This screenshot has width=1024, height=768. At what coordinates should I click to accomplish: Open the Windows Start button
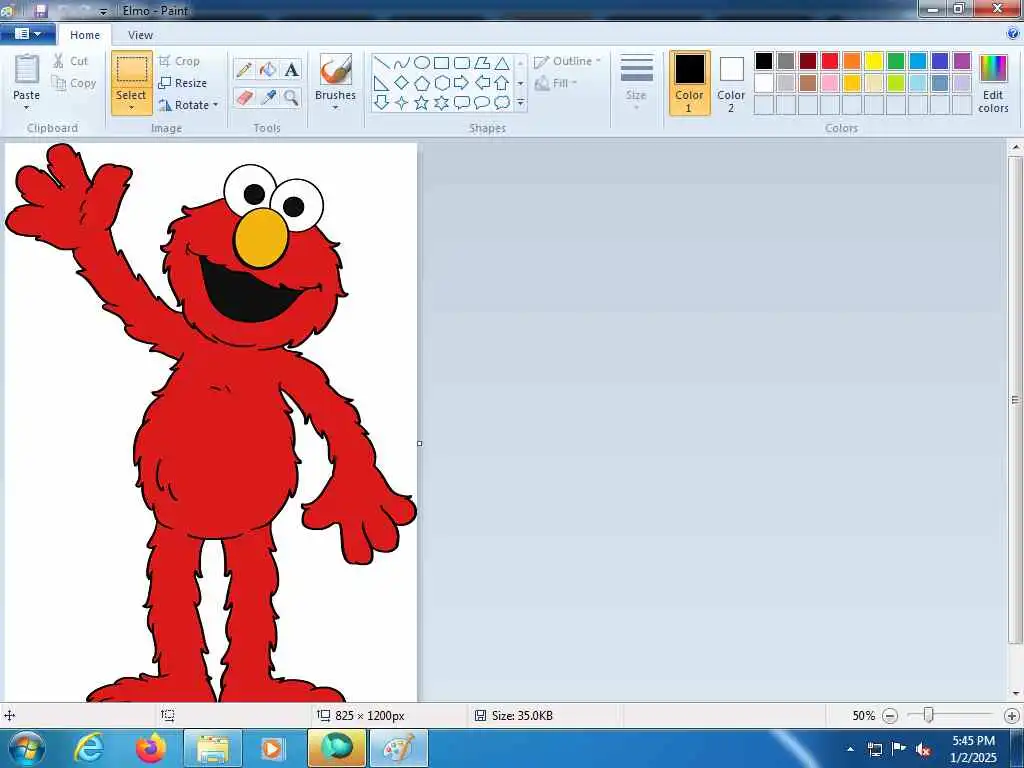tap(27, 748)
